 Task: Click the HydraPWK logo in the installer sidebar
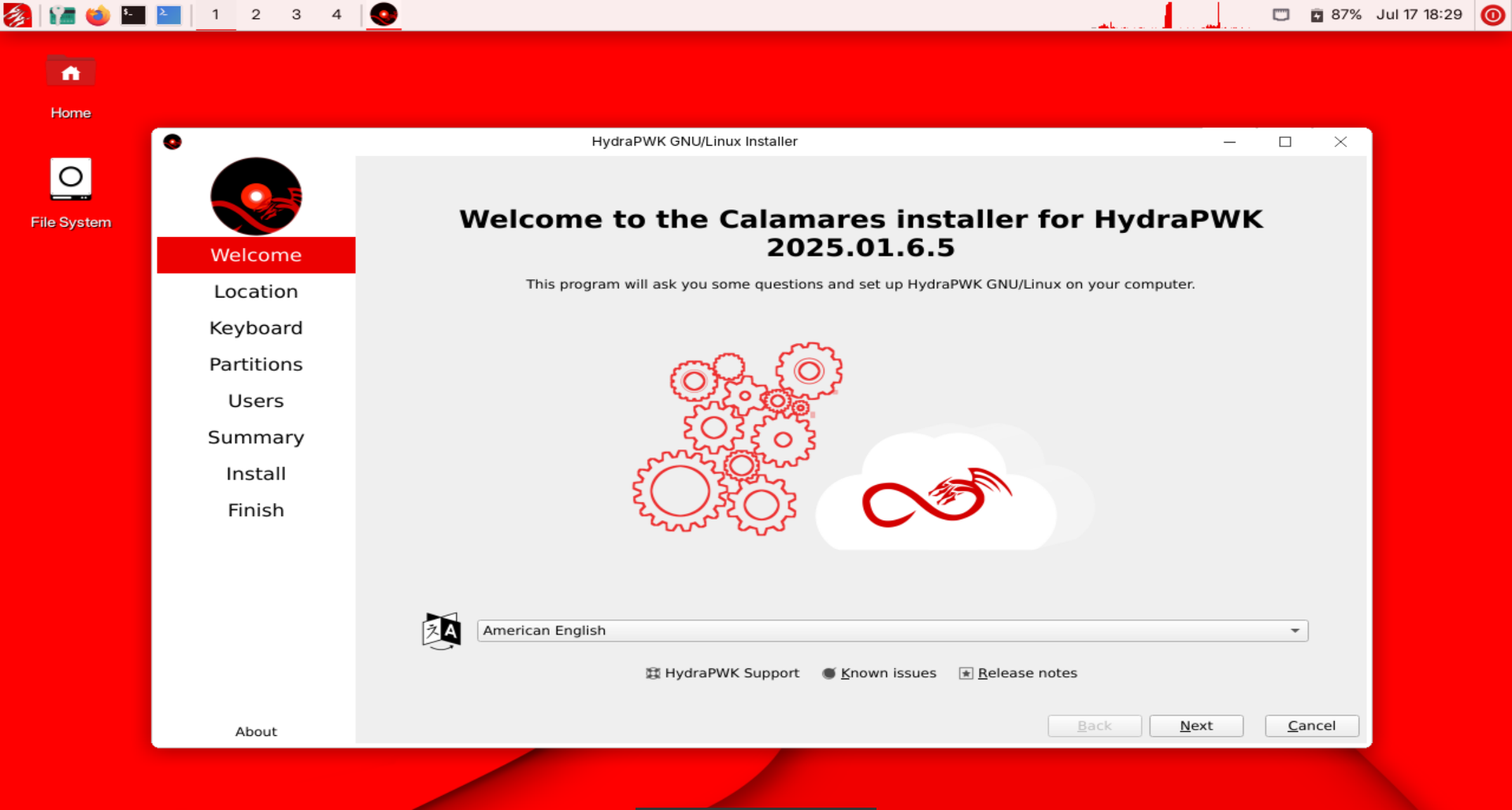(256, 196)
